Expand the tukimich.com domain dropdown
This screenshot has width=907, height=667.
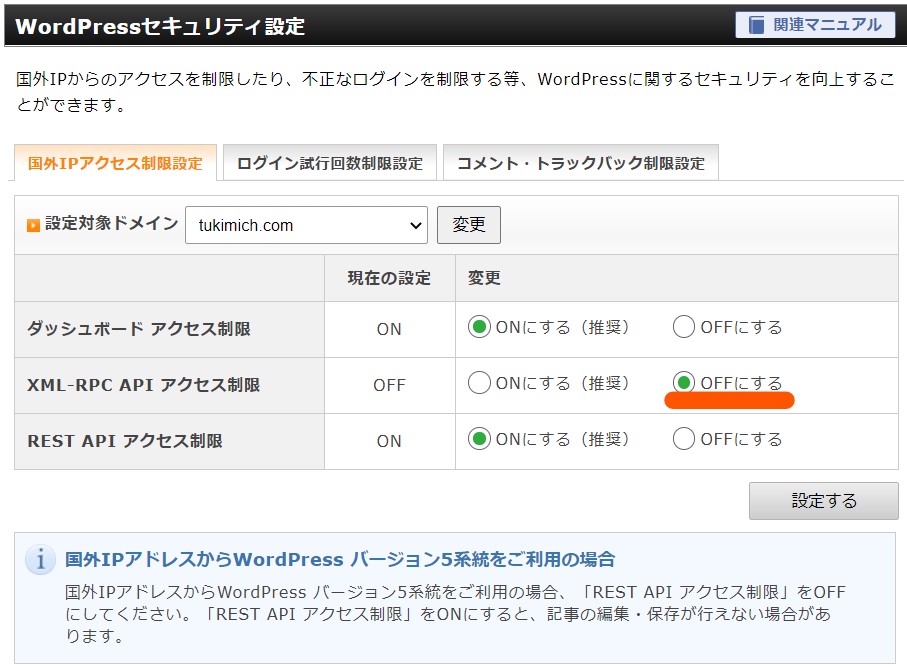(x=307, y=225)
